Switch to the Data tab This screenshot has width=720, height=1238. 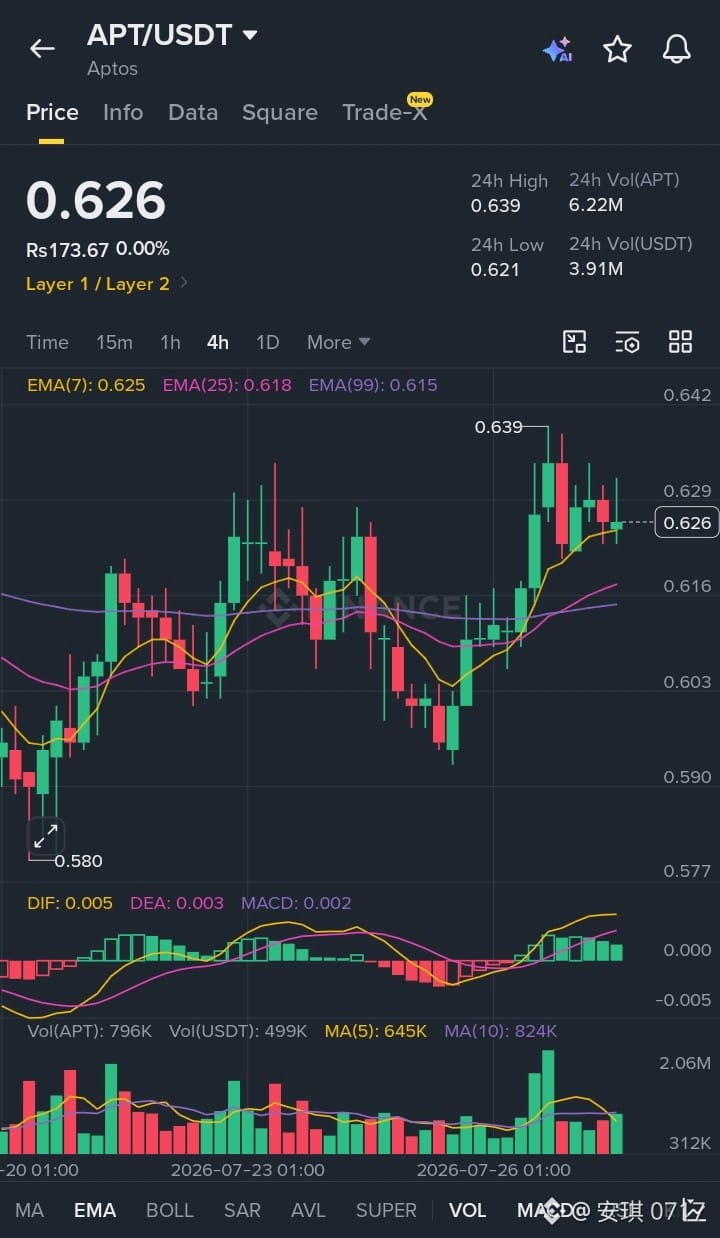point(193,113)
